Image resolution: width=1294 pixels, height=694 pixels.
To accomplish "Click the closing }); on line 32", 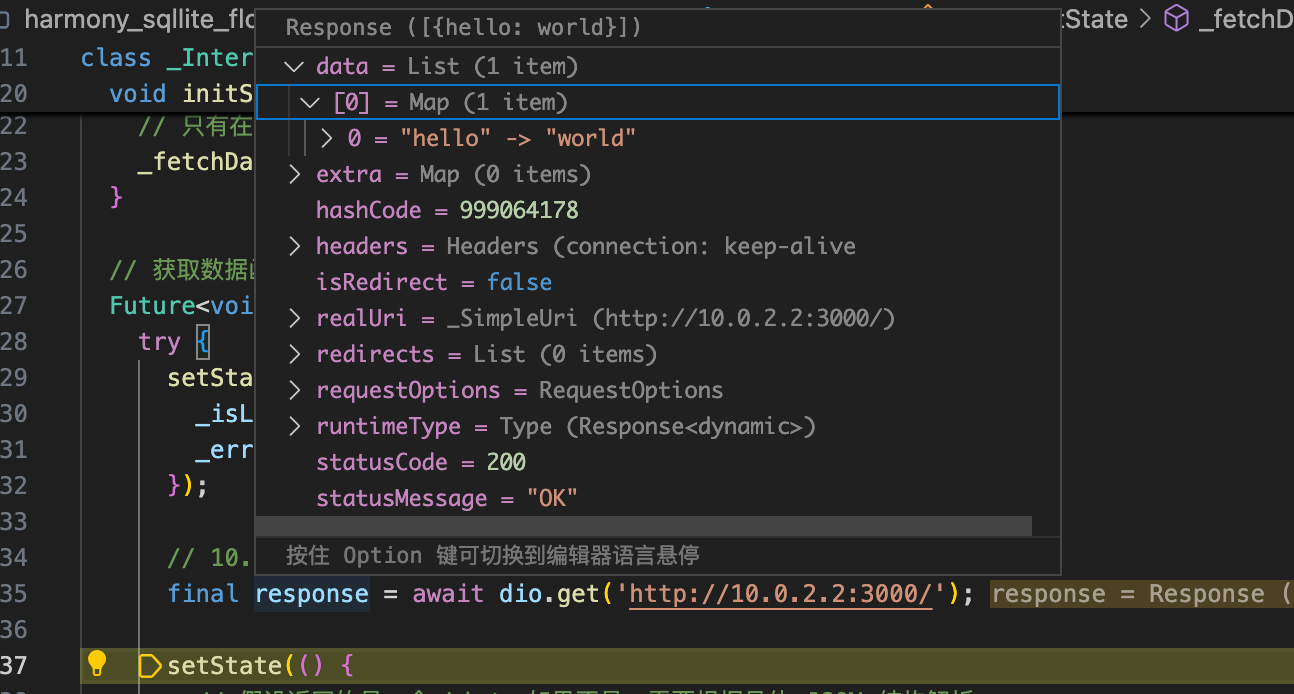I will point(188,486).
